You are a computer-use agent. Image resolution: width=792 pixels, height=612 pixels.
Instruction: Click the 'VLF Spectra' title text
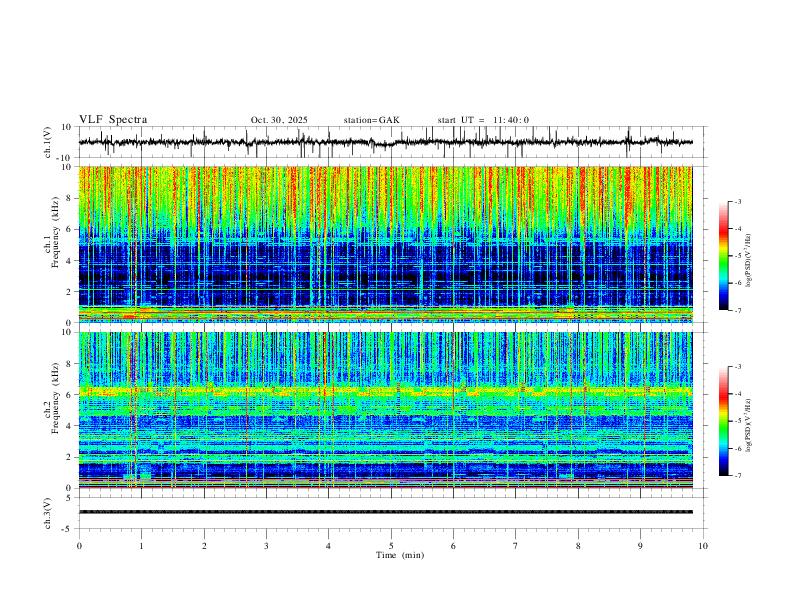click(x=113, y=120)
